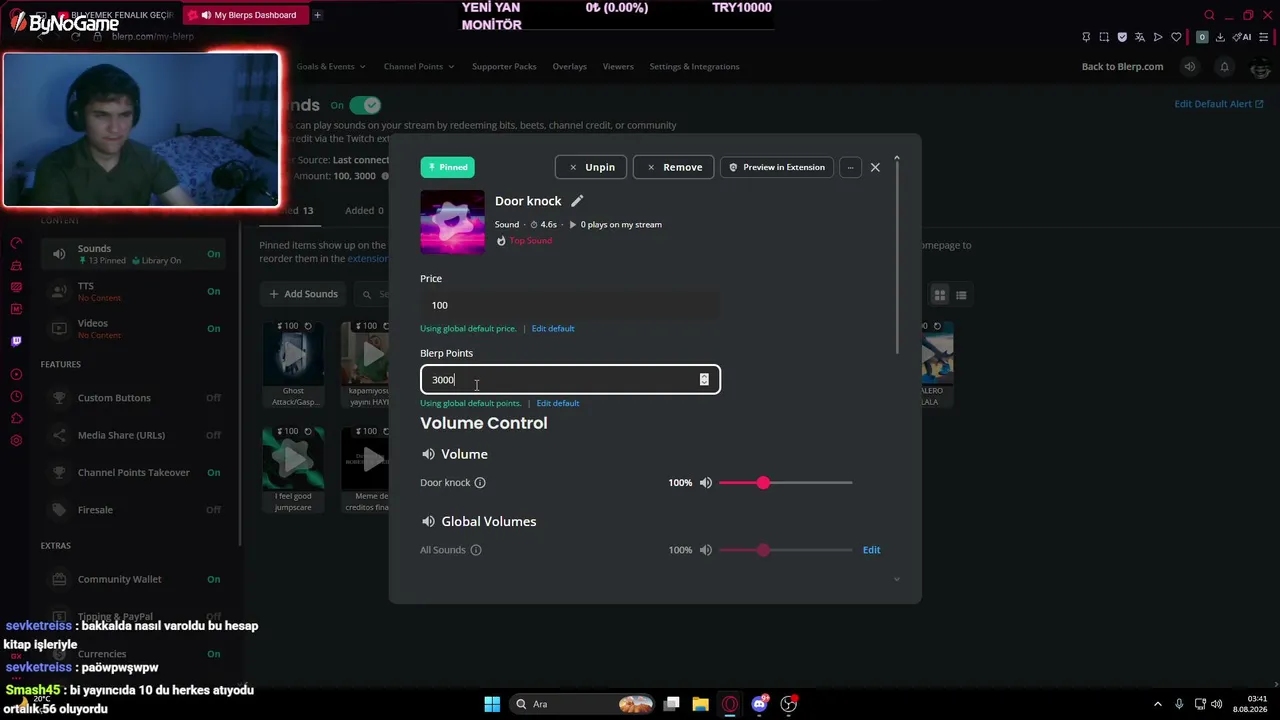1280x720 pixels.
Task: Adjust the All Sounds global volume slider
Action: click(785, 550)
